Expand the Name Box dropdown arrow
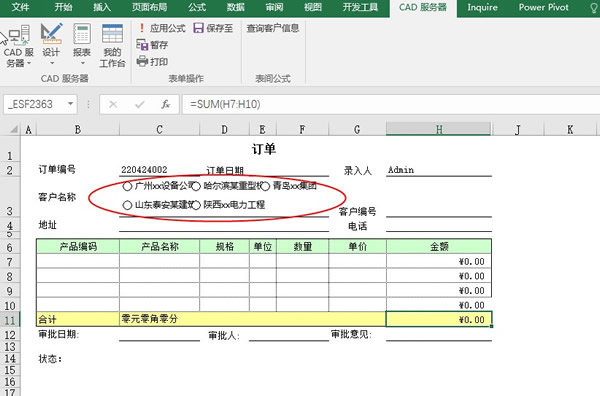 click(x=70, y=104)
